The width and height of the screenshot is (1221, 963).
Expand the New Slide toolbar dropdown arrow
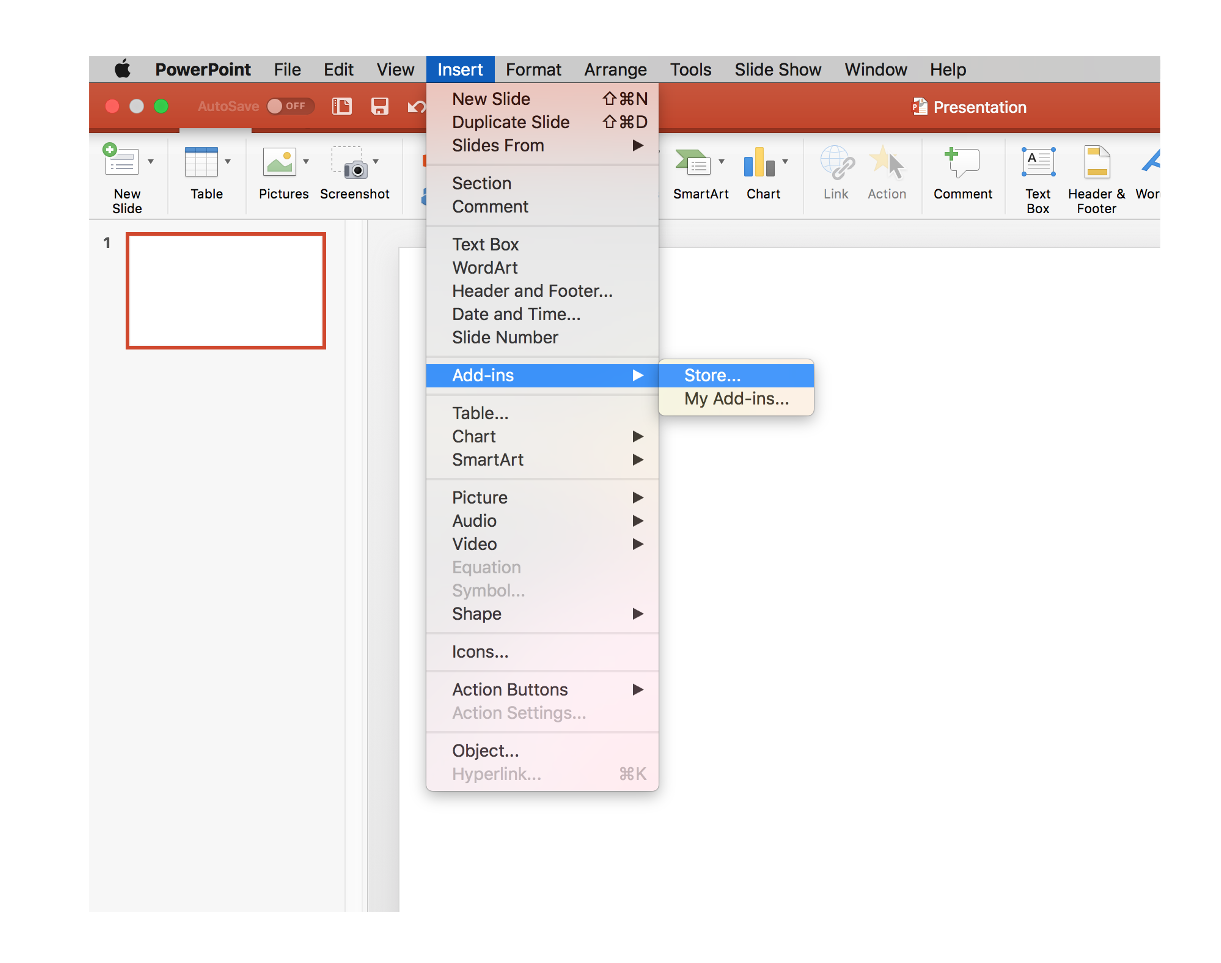pos(151,161)
